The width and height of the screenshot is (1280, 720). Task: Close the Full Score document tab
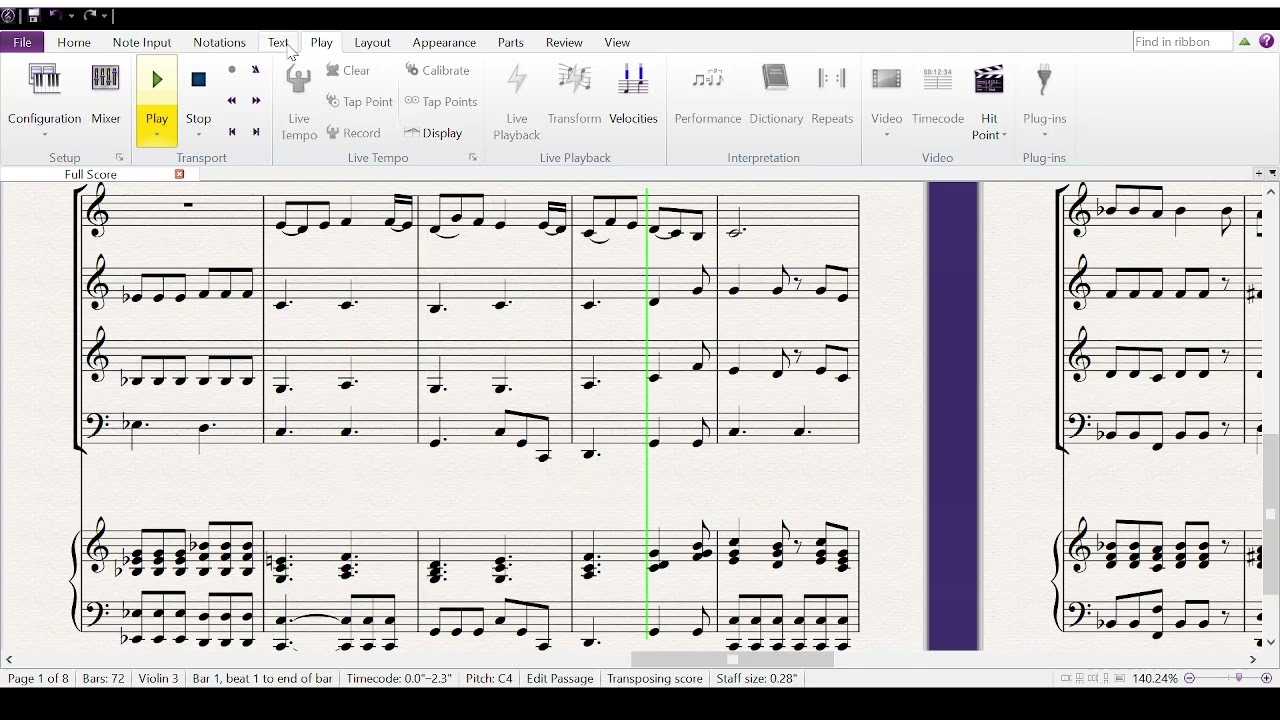click(180, 174)
